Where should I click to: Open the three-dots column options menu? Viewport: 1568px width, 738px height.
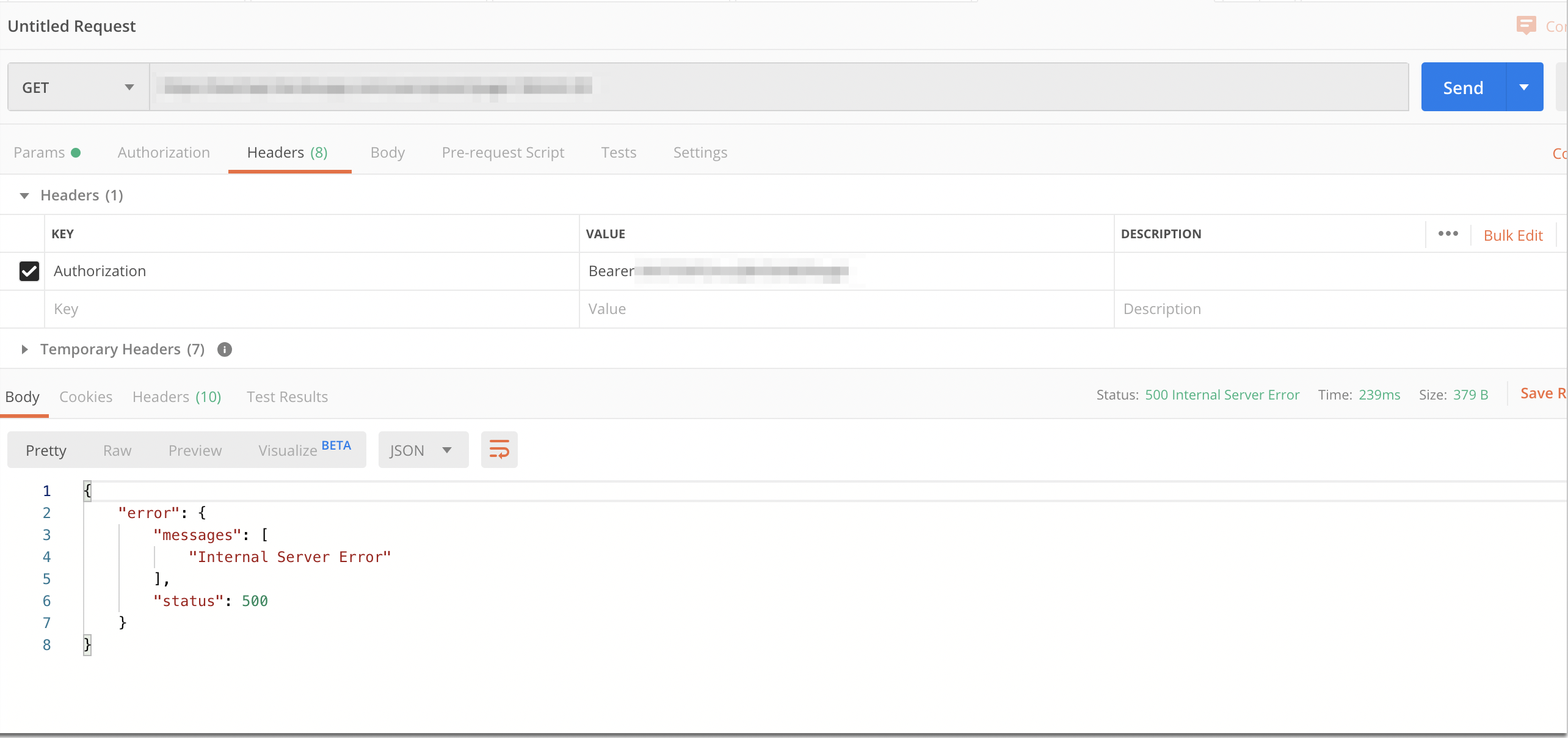click(x=1448, y=234)
